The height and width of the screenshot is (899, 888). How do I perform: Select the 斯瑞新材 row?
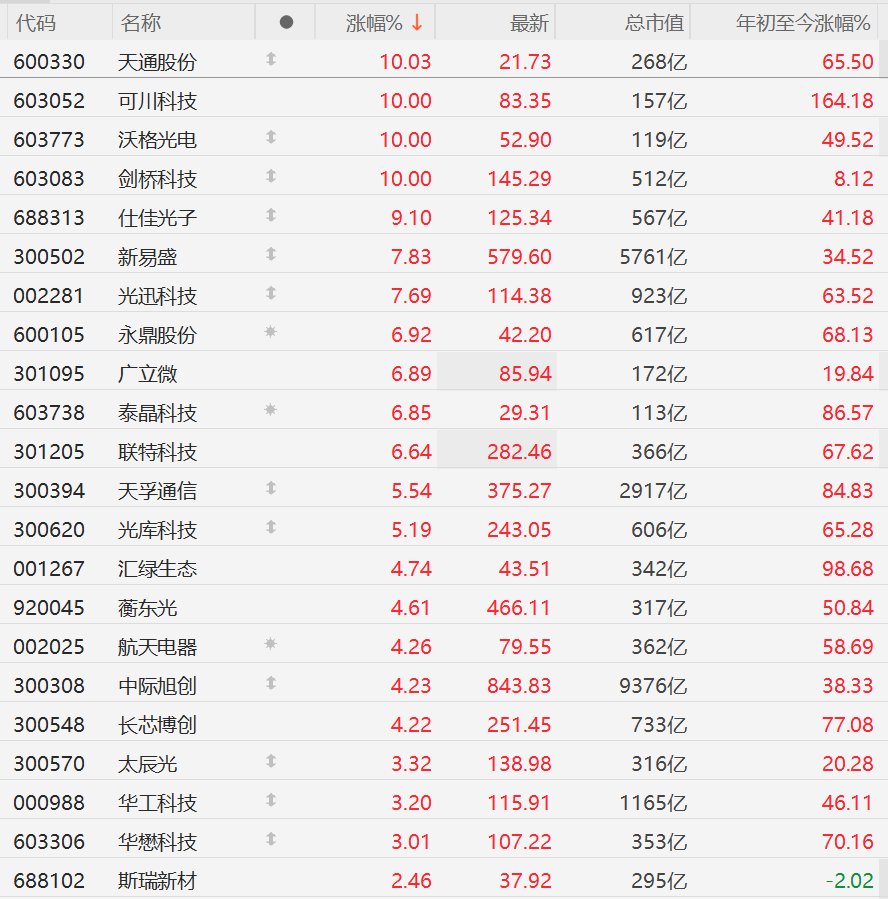(444, 880)
